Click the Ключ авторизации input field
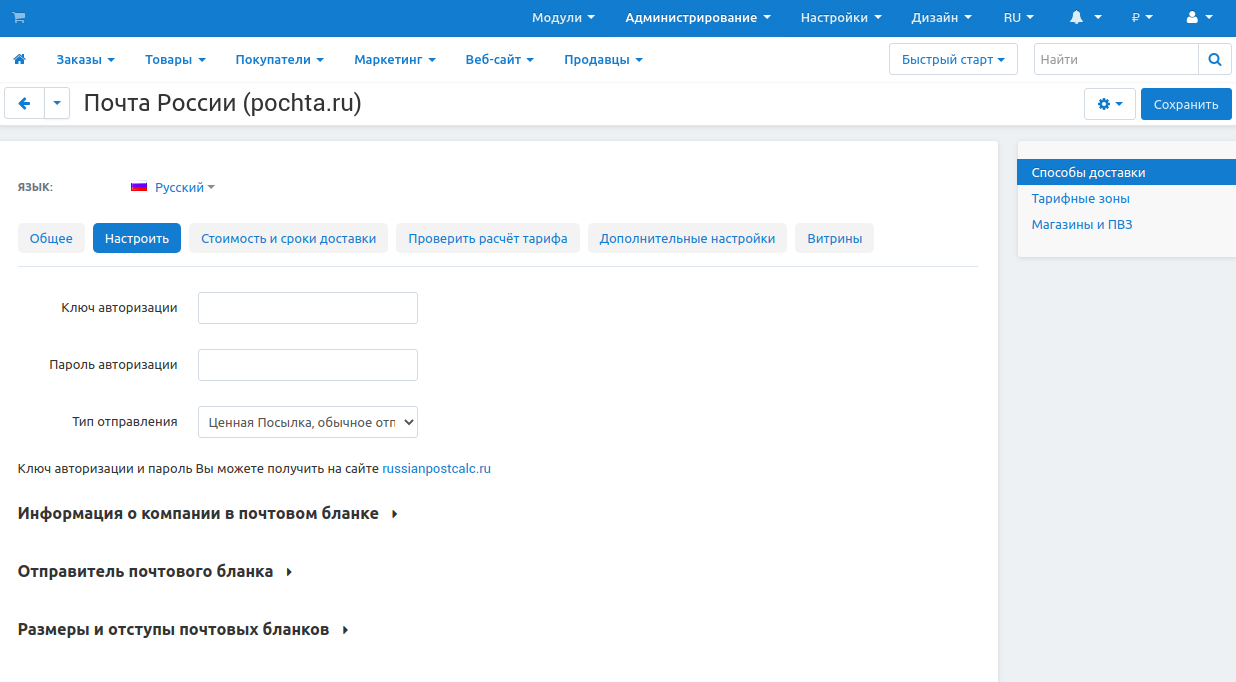This screenshot has height=682, width=1236. (x=307, y=308)
